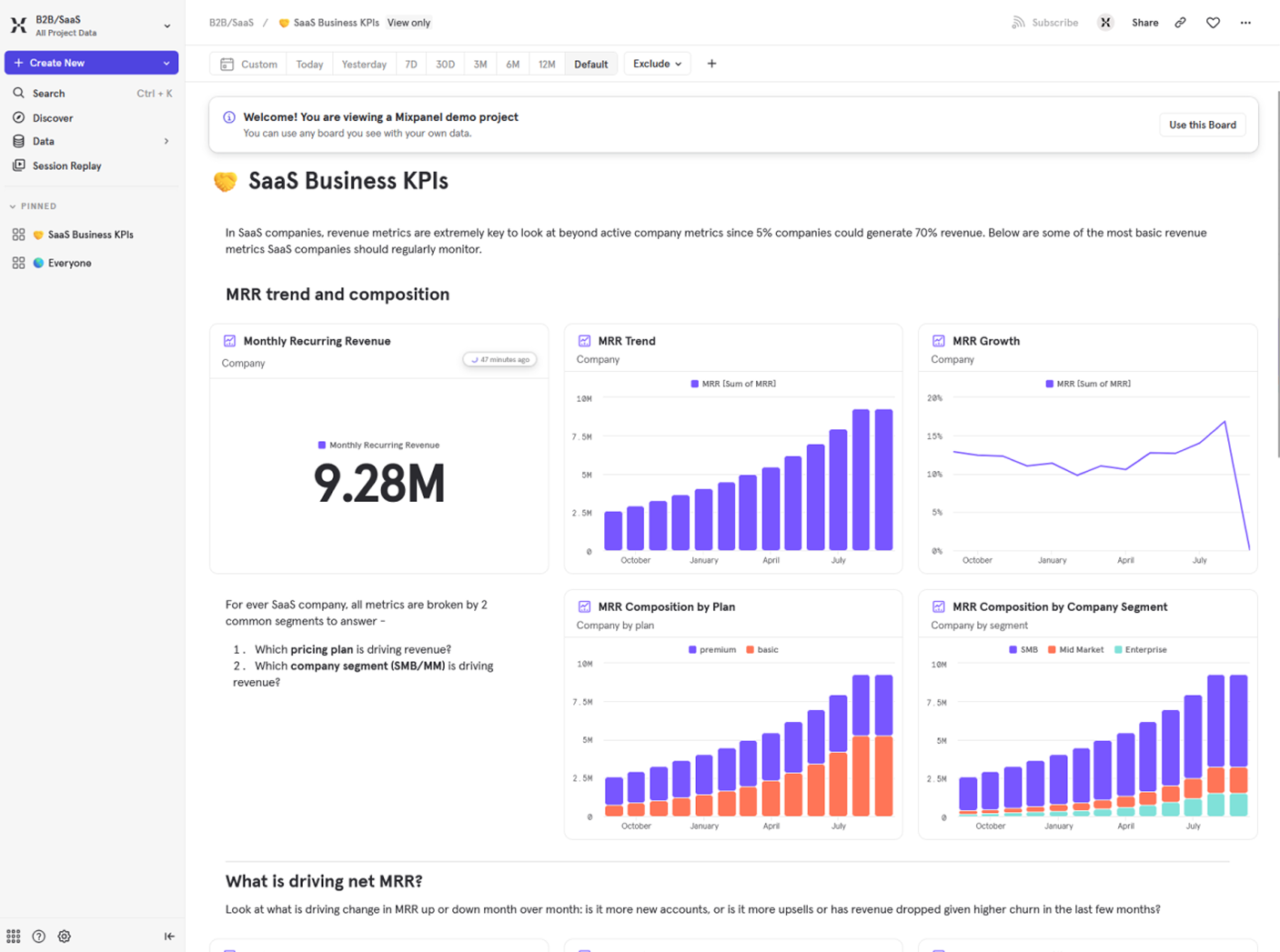Image resolution: width=1280 pixels, height=952 pixels.
Task: Favorite the board using the heart icon
Action: (1213, 22)
